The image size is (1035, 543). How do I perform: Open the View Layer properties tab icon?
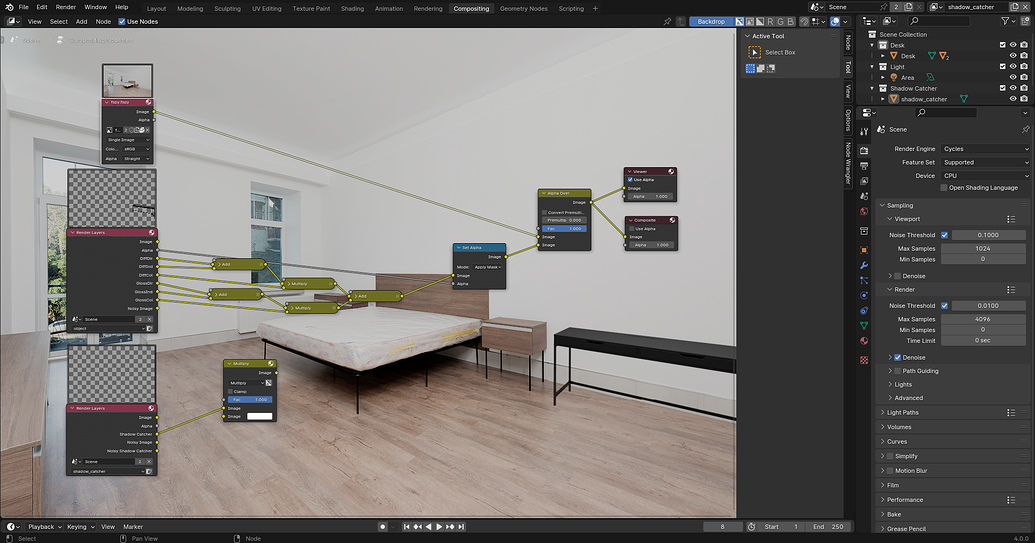(864, 181)
